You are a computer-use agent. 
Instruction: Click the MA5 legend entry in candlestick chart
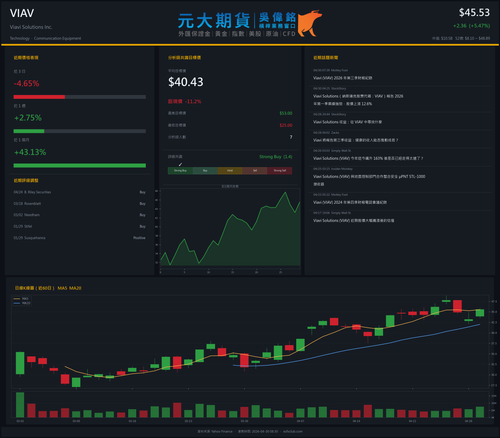21,299
